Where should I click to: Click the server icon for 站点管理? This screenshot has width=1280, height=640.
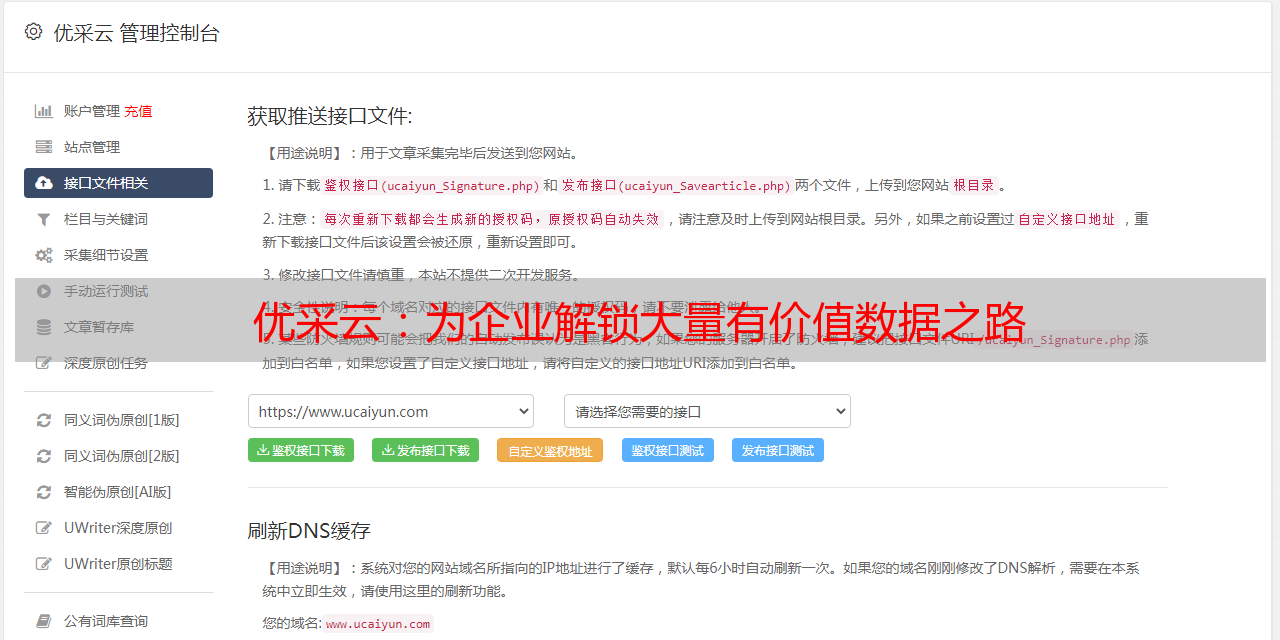(x=44, y=147)
